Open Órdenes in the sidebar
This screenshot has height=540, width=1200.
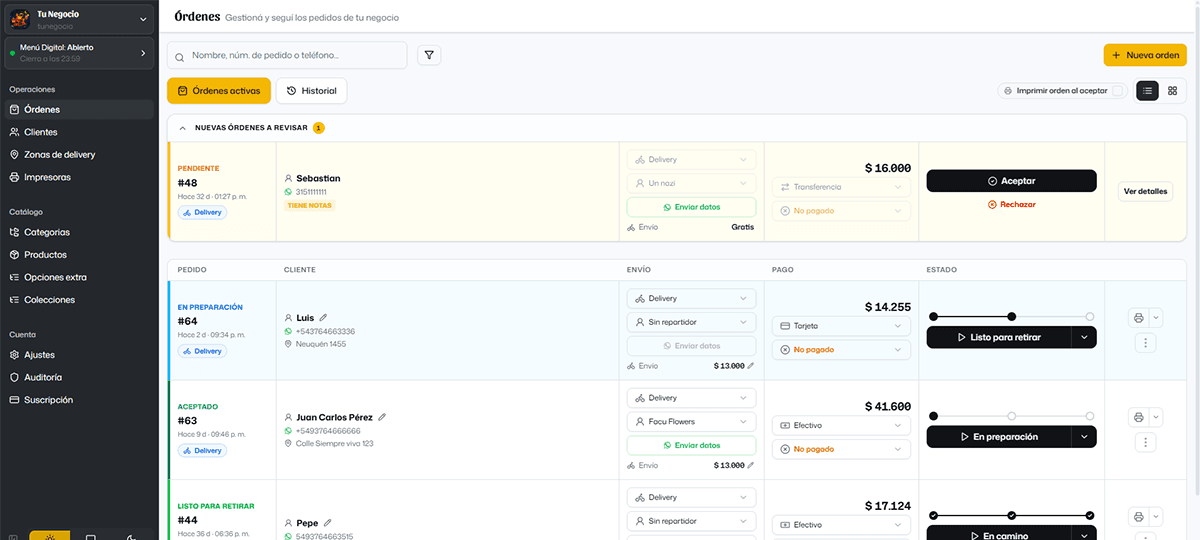click(x=79, y=110)
